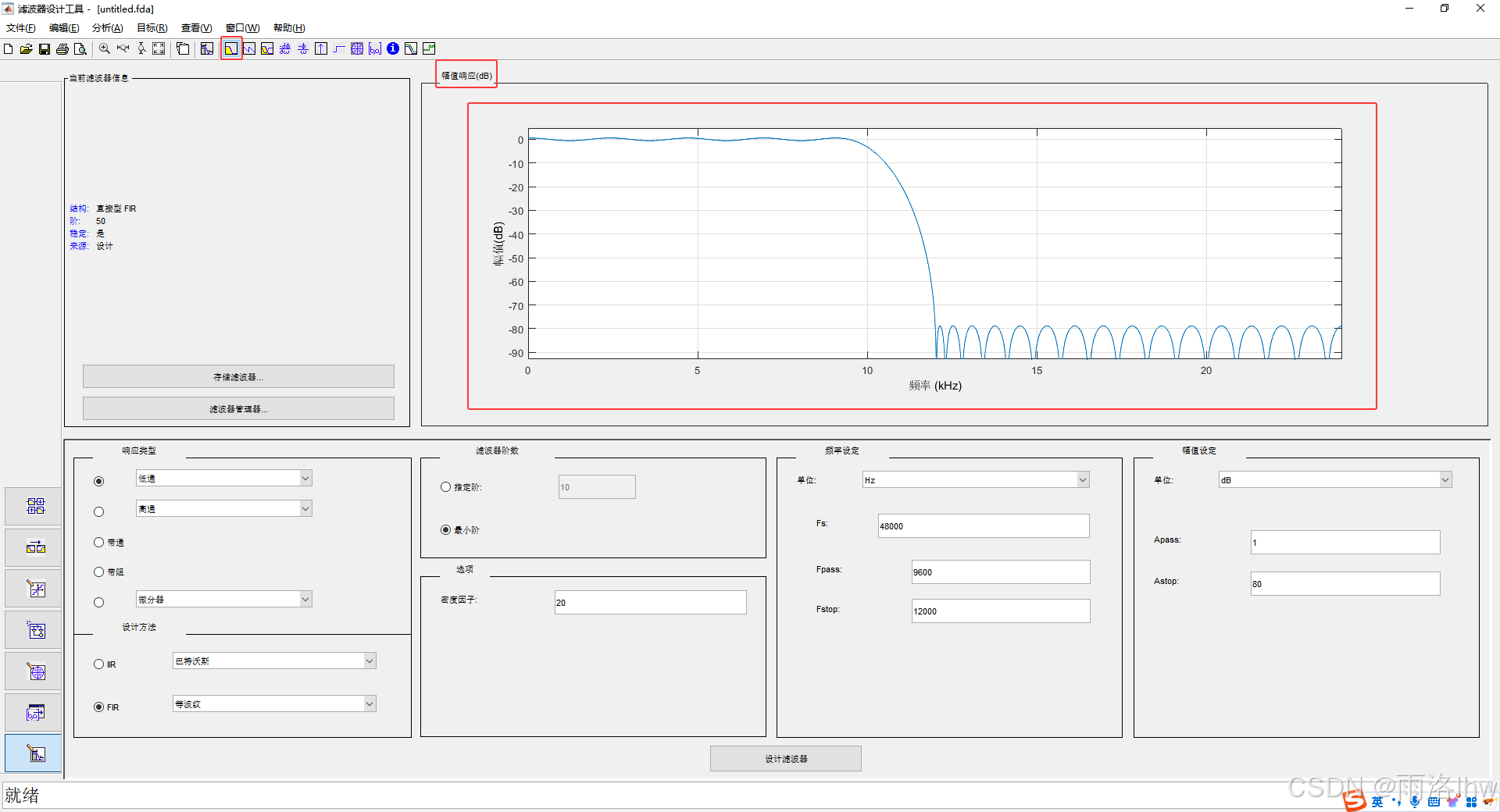Select the 指定阶 radio button
This screenshot has width=1500, height=812.
[445, 487]
